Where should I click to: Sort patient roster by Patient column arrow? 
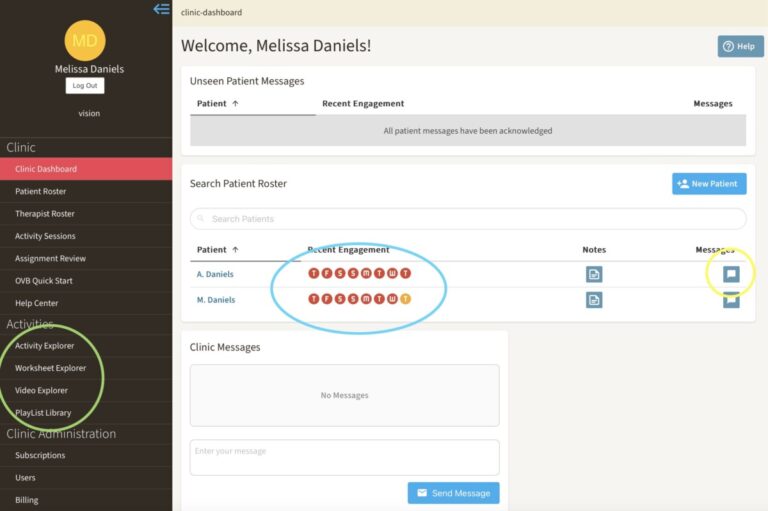point(235,250)
